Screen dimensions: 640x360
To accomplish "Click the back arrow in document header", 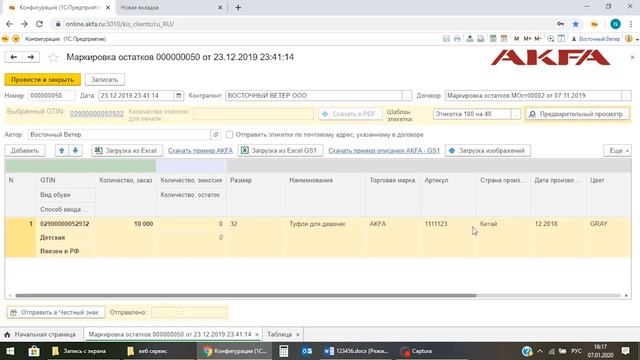I will tap(13, 57).
